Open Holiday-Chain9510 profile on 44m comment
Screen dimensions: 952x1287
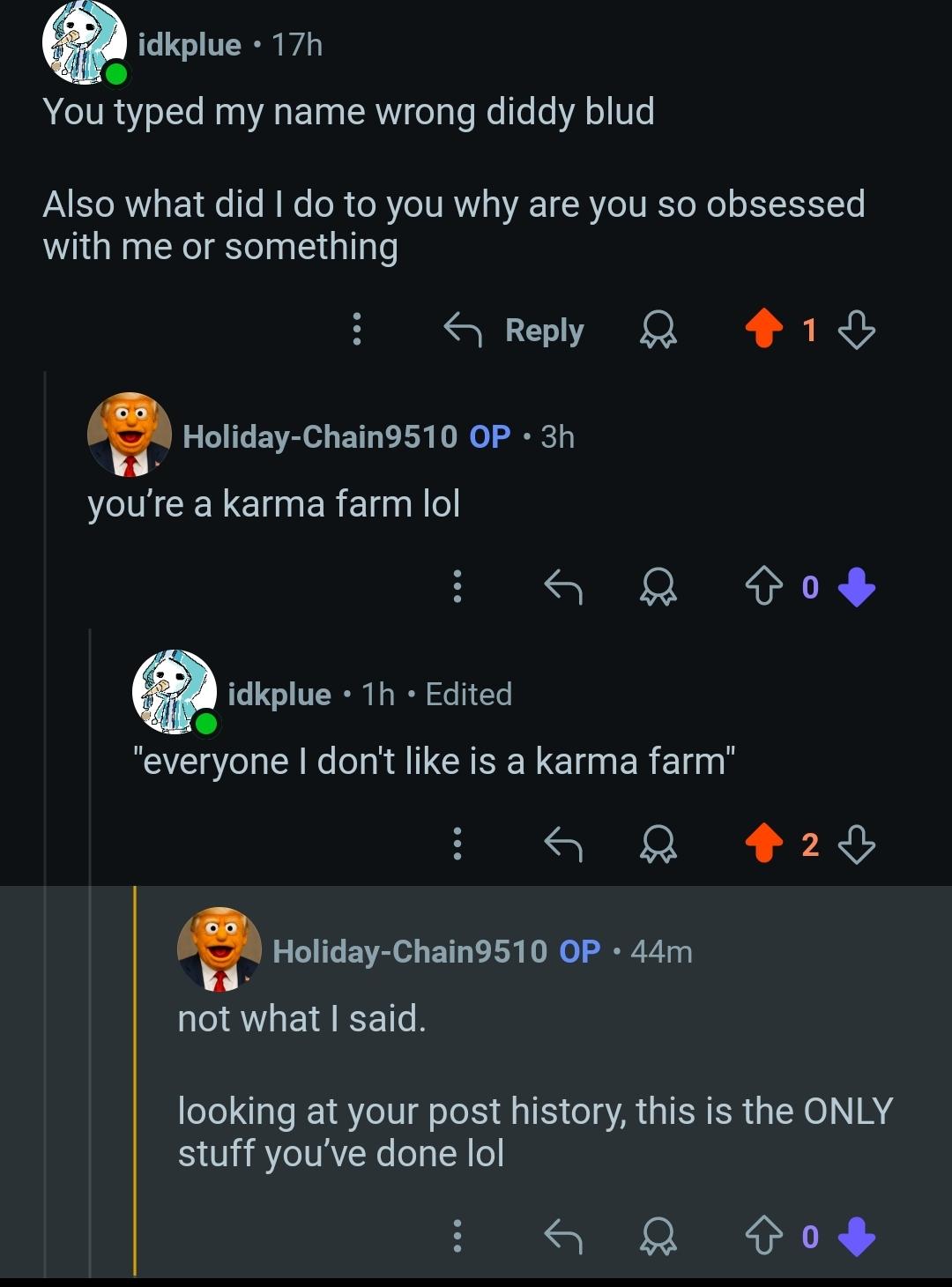coord(410,951)
